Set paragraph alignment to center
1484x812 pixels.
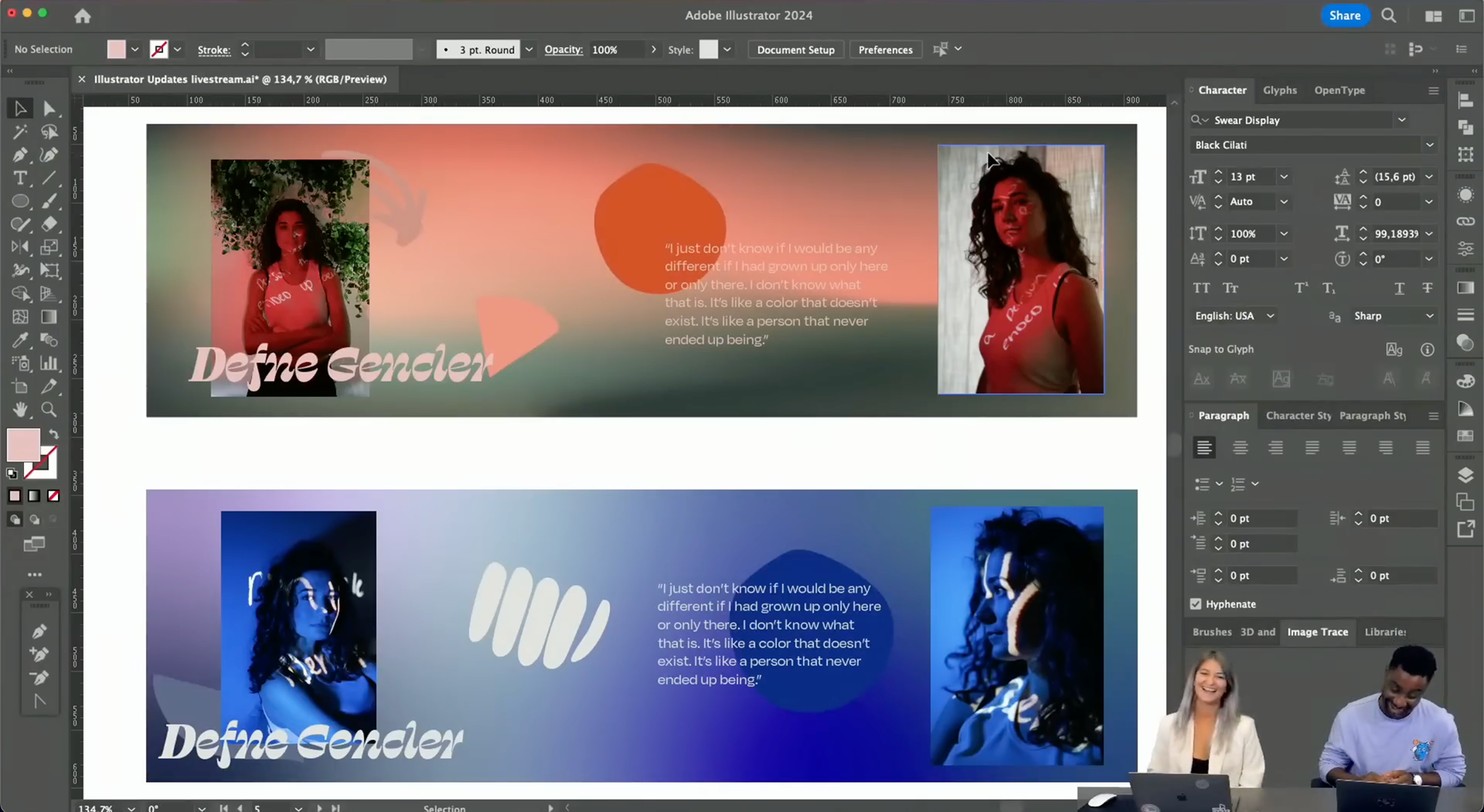click(x=1240, y=447)
